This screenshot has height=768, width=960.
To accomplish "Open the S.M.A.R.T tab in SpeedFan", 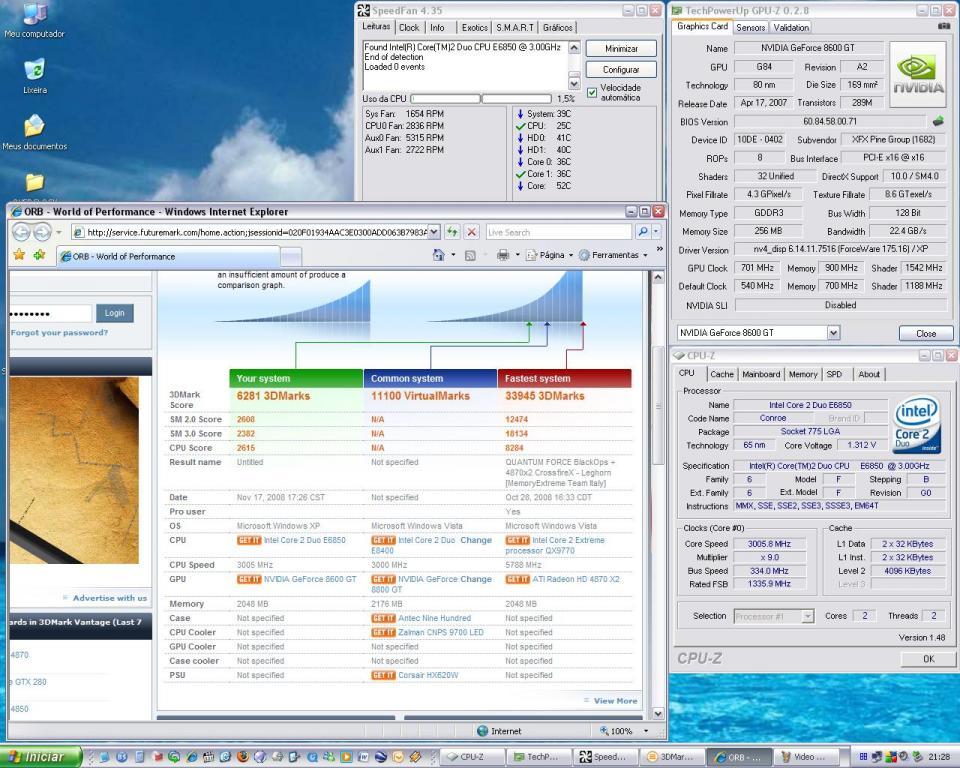I will tap(515, 28).
